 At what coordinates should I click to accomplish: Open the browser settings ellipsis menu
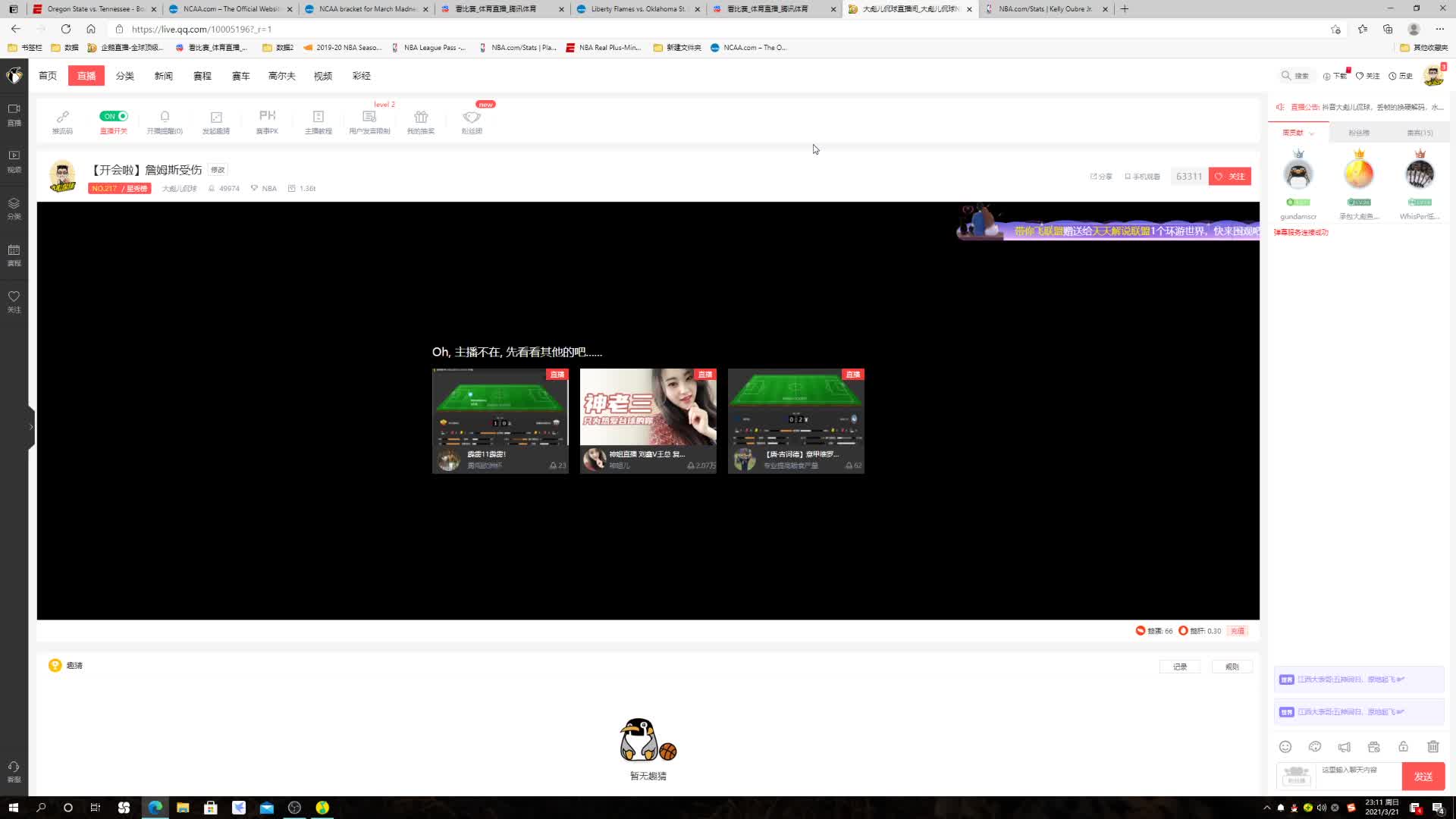[1439, 29]
